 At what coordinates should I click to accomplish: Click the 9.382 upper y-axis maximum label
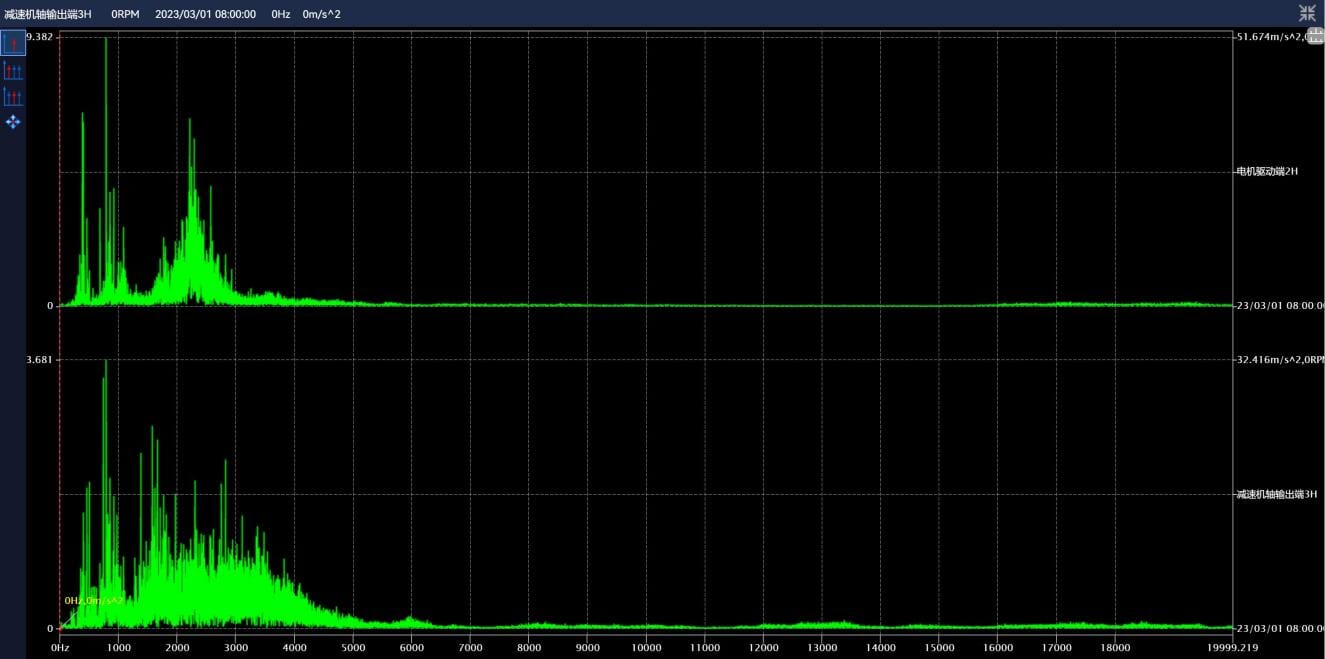(x=40, y=36)
